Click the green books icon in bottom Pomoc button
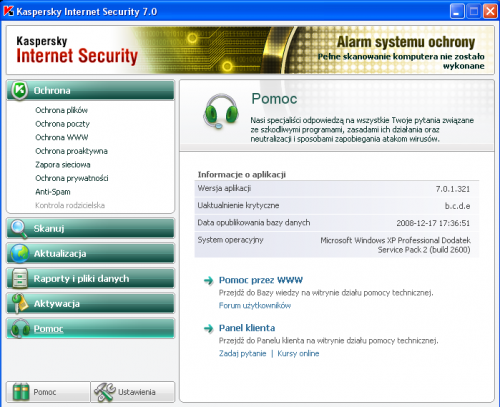The height and width of the screenshot is (407, 500). (21, 392)
